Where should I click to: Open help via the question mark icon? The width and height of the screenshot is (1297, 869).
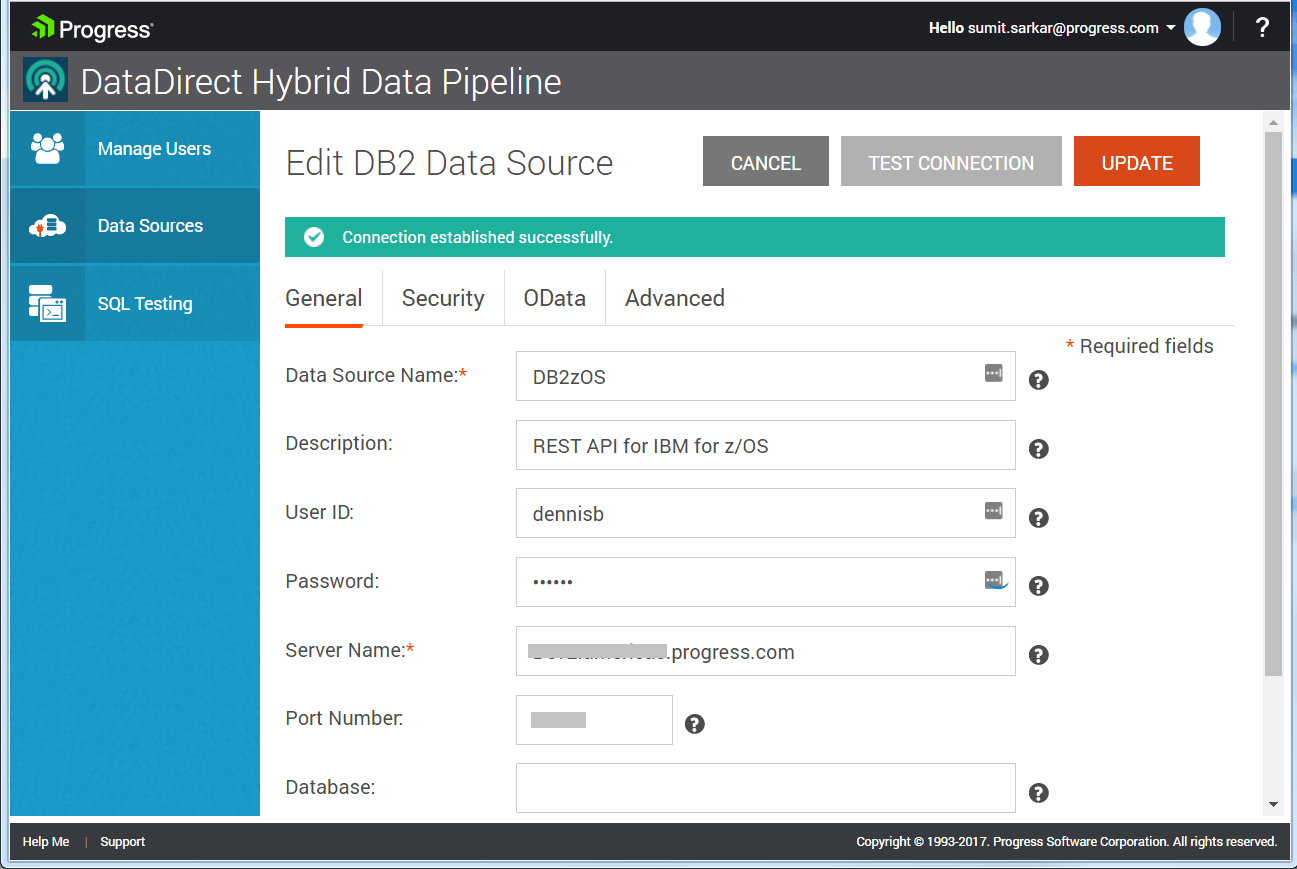(x=1262, y=28)
